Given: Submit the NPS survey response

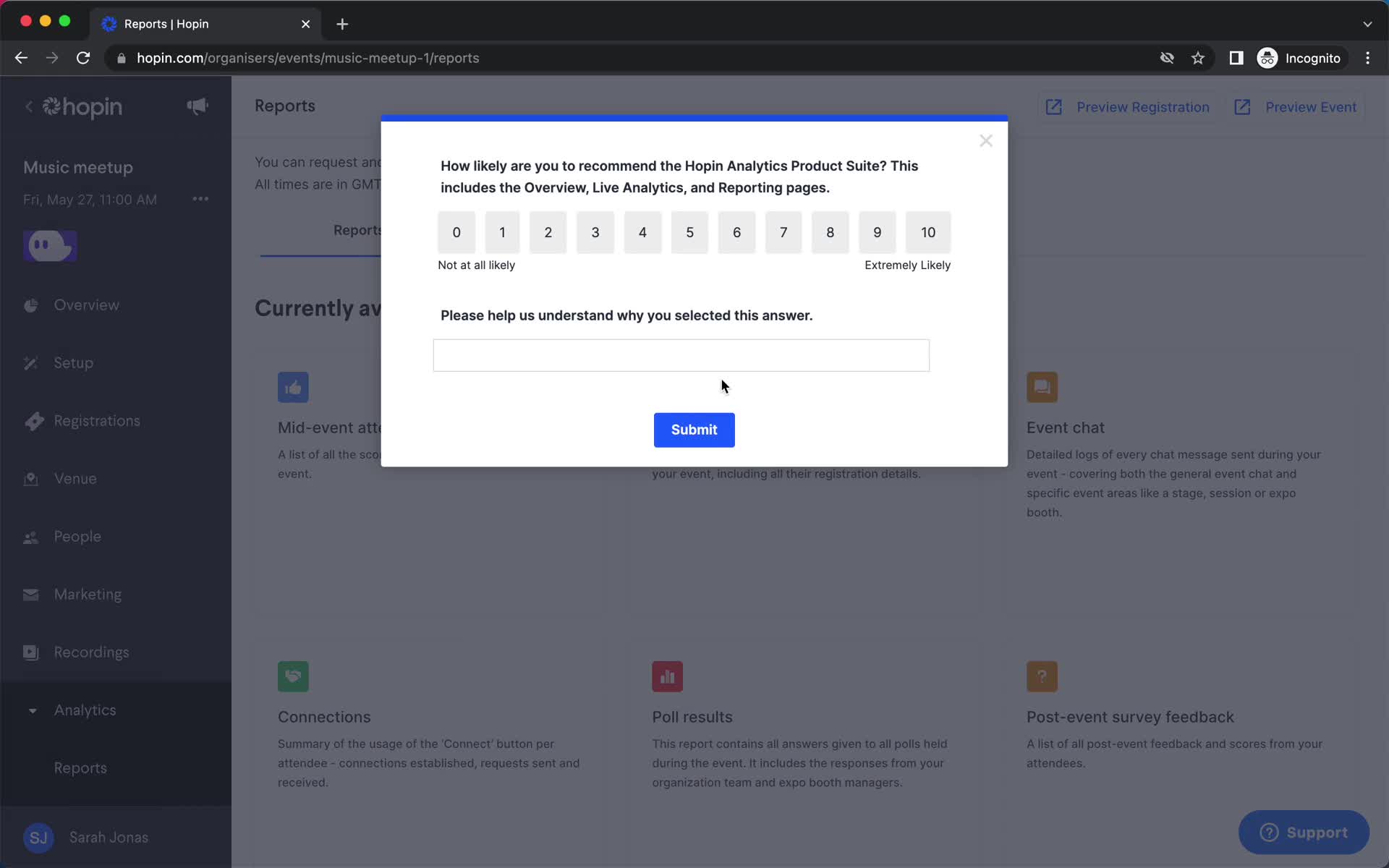Looking at the screenshot, I should (694, 429).
